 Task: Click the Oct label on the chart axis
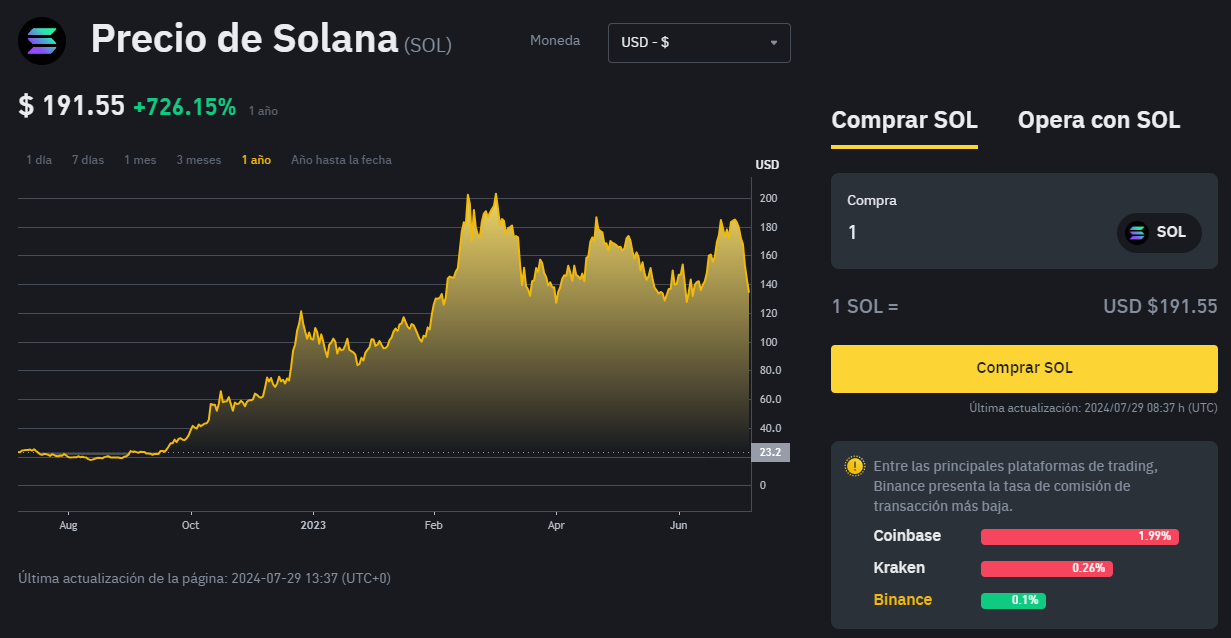pos(190,525)
